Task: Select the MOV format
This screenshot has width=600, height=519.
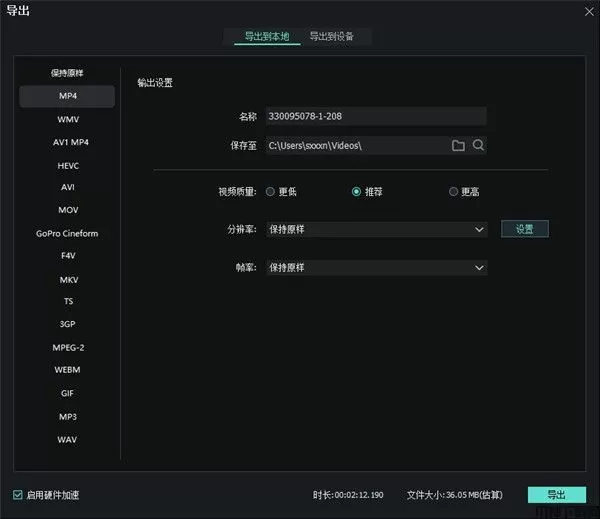Action: [x=68, y=210]
